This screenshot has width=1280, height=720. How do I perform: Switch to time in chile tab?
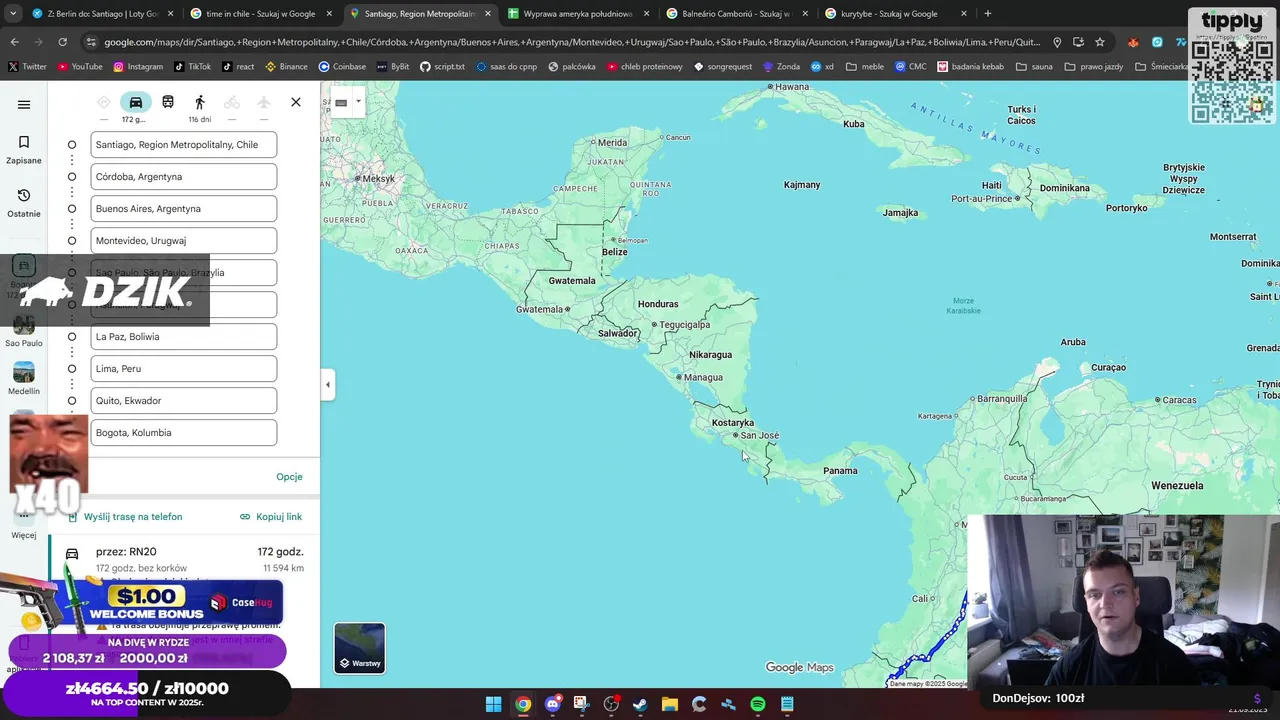pyautogui.click(x=261, y=14)
